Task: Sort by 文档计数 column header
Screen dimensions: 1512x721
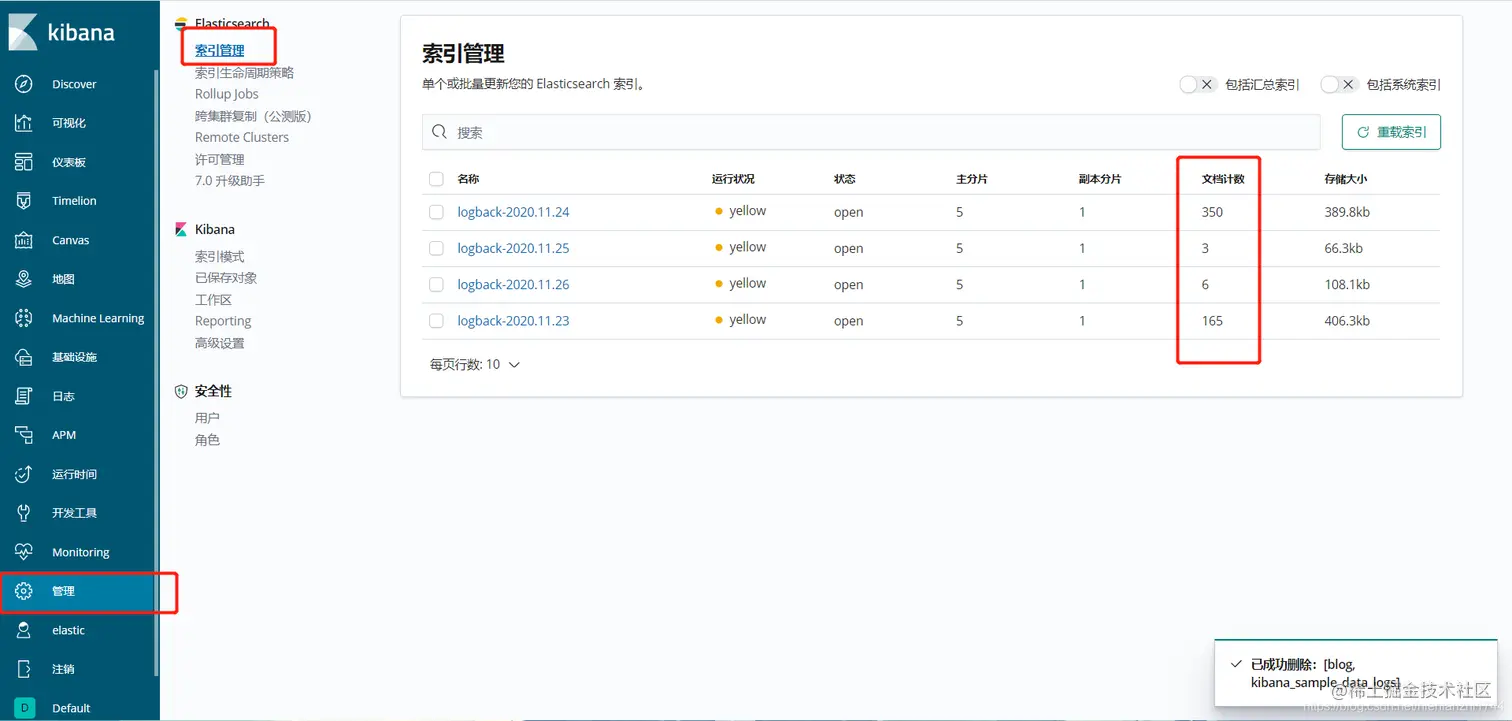Action: (1223, 179)
